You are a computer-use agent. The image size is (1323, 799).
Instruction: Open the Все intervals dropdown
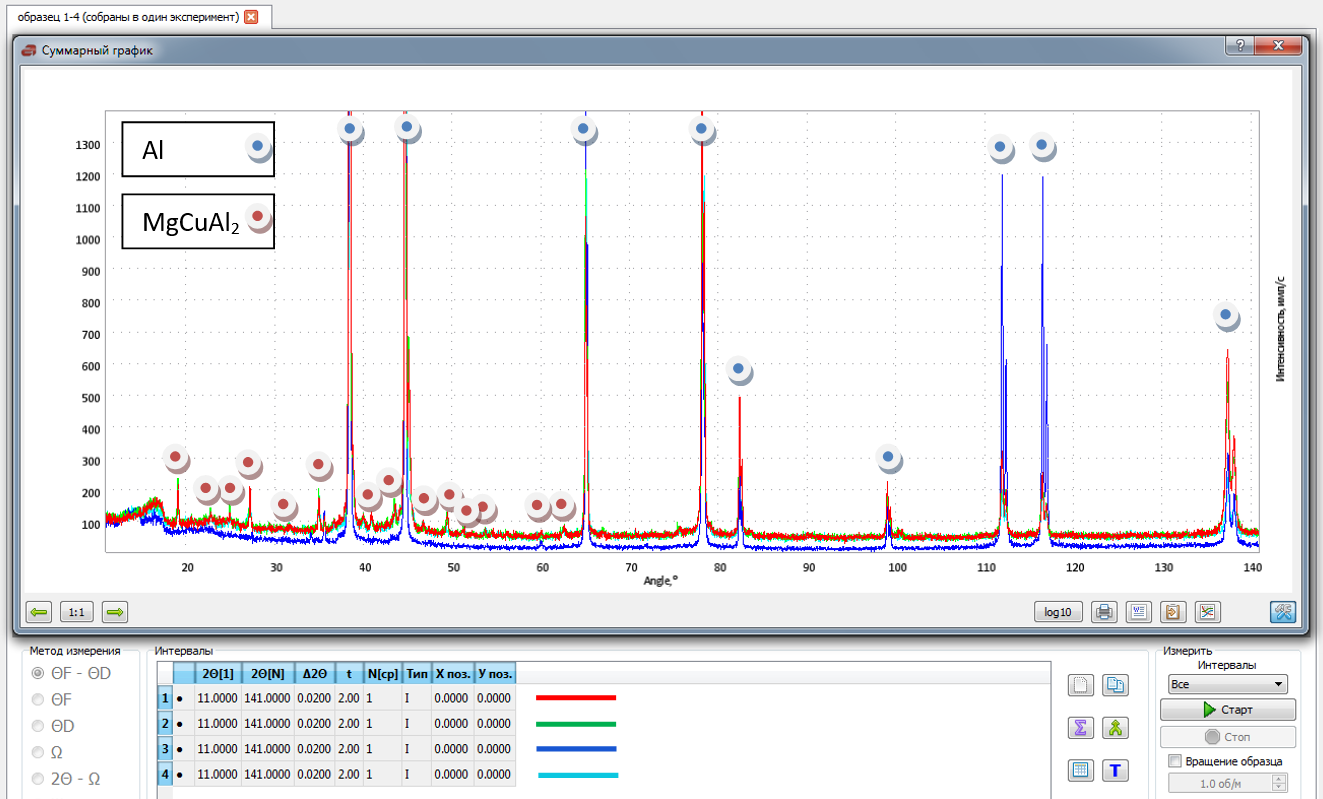1226,683
